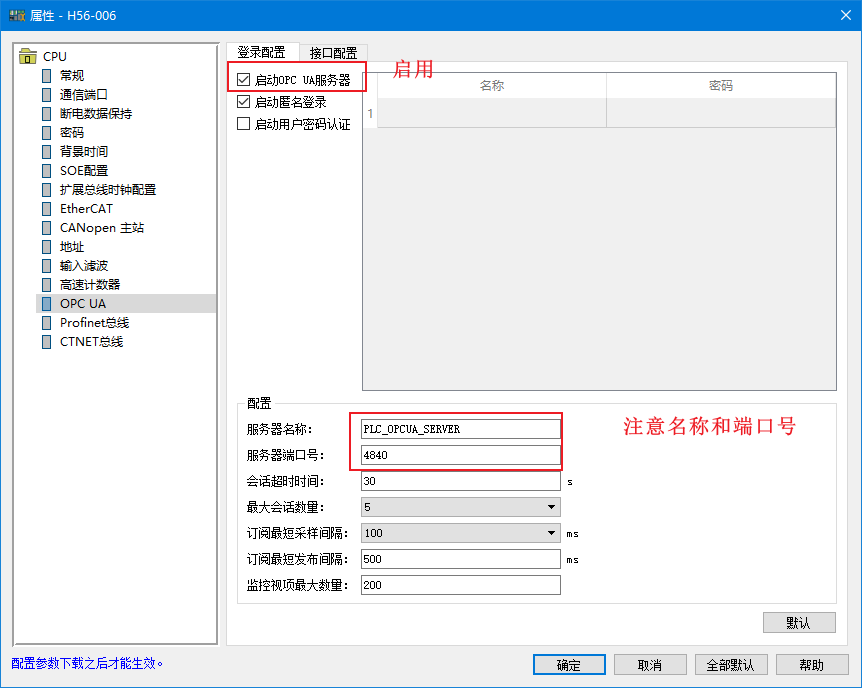Click the page icon beside CTNET总线
The height and width of the screenshot is (688, 862).
[x=47, y=342]
